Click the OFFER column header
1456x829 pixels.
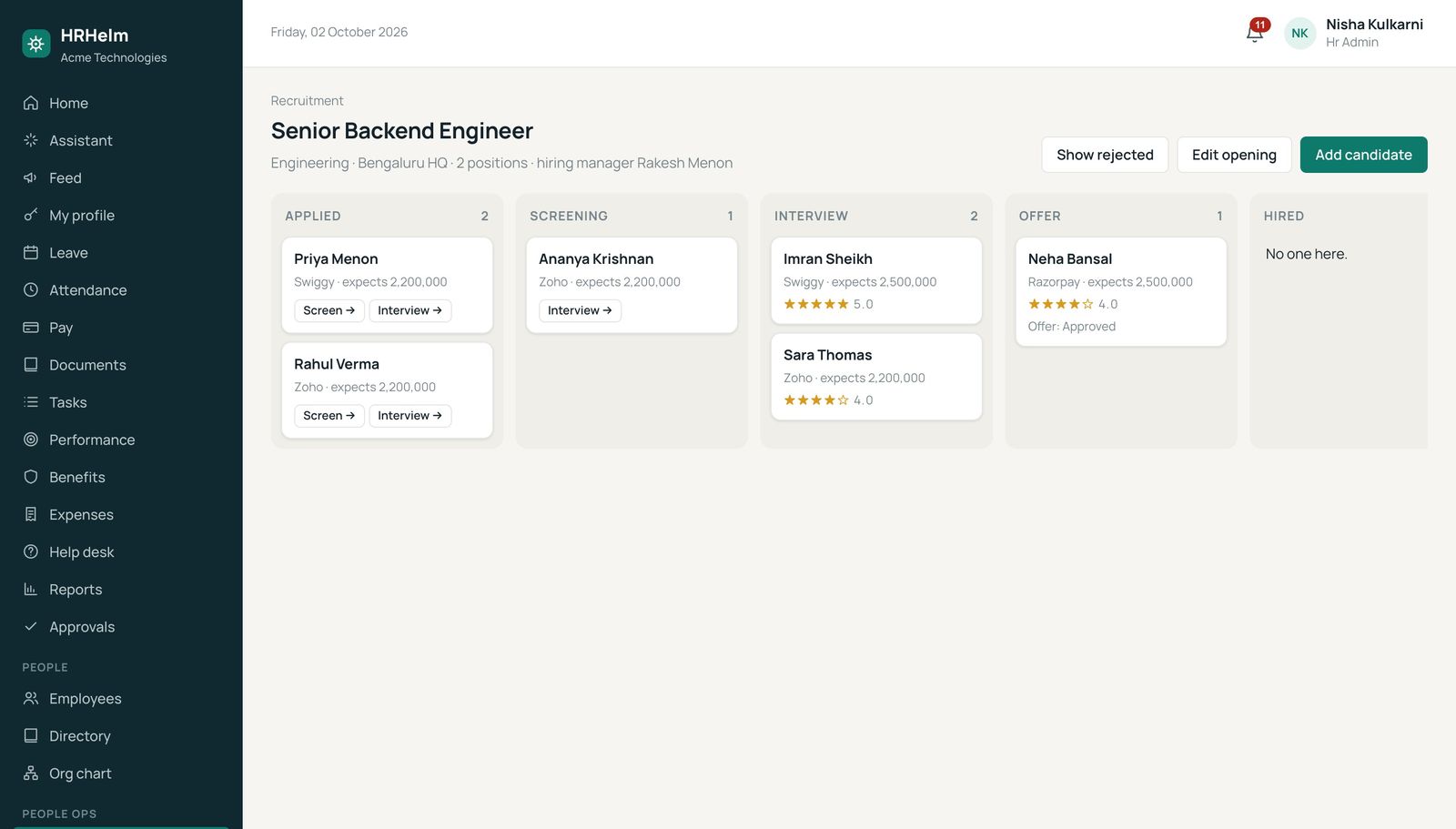pyautogui.click(x=1040, y=216)
